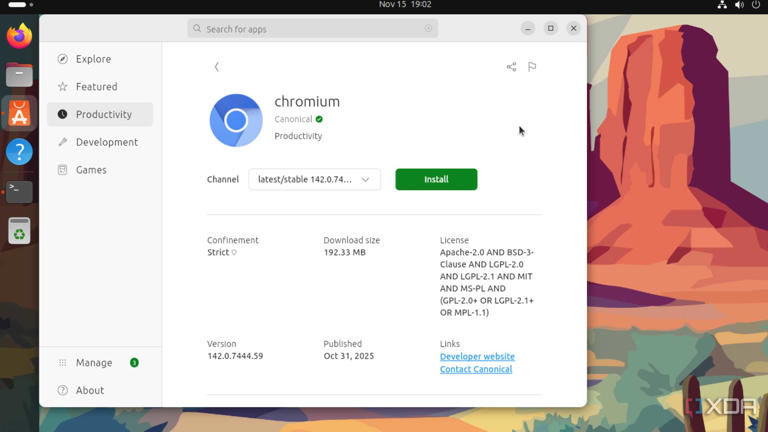Show Strict confinement info icon

coord(234,252)
